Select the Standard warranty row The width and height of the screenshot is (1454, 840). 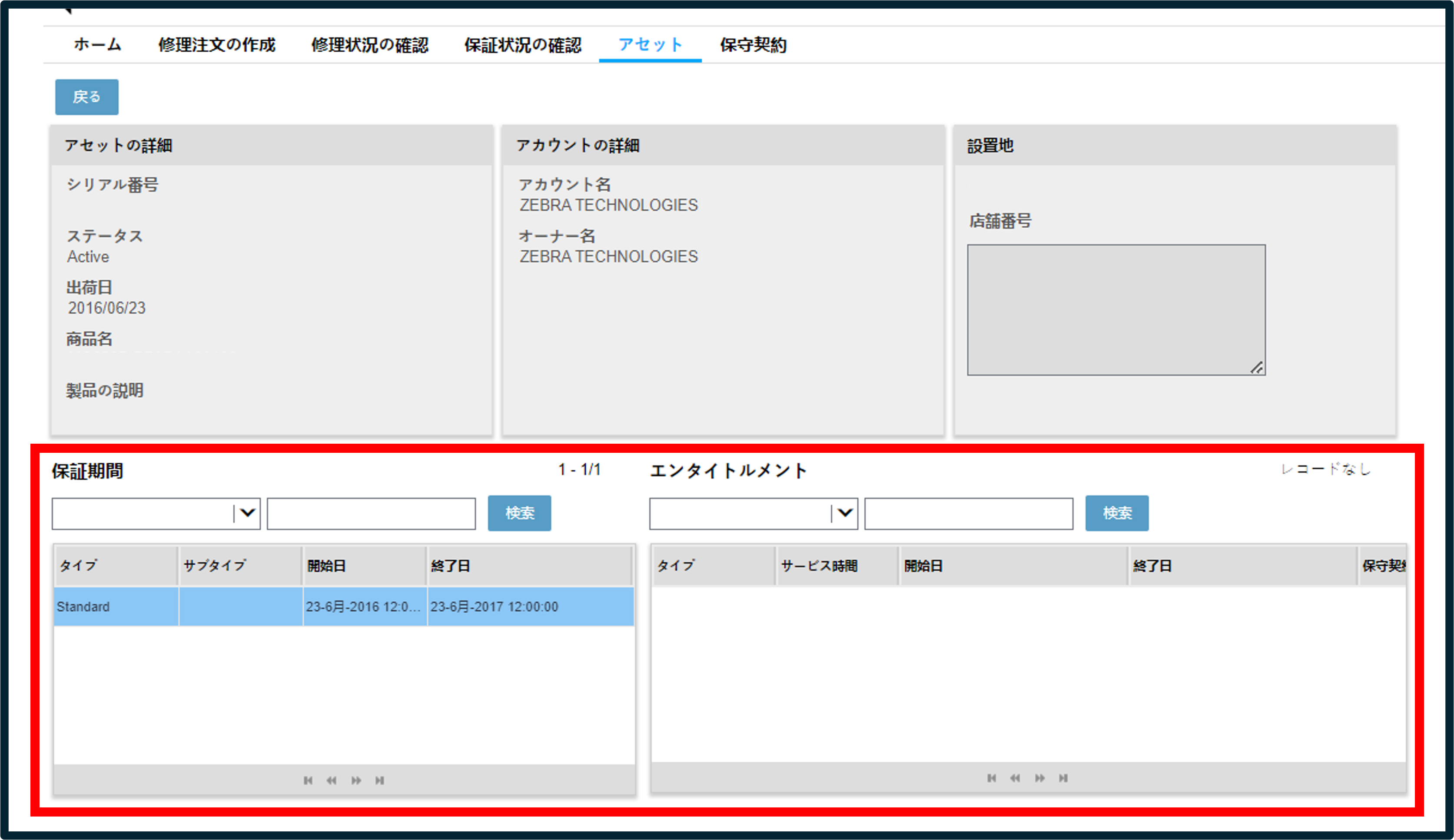click(x=344, y=606)
